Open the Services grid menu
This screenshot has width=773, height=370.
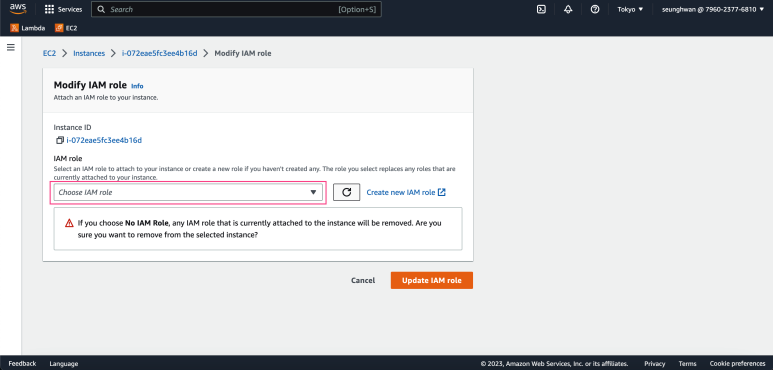pyautogui.click(x=64, y=9)
